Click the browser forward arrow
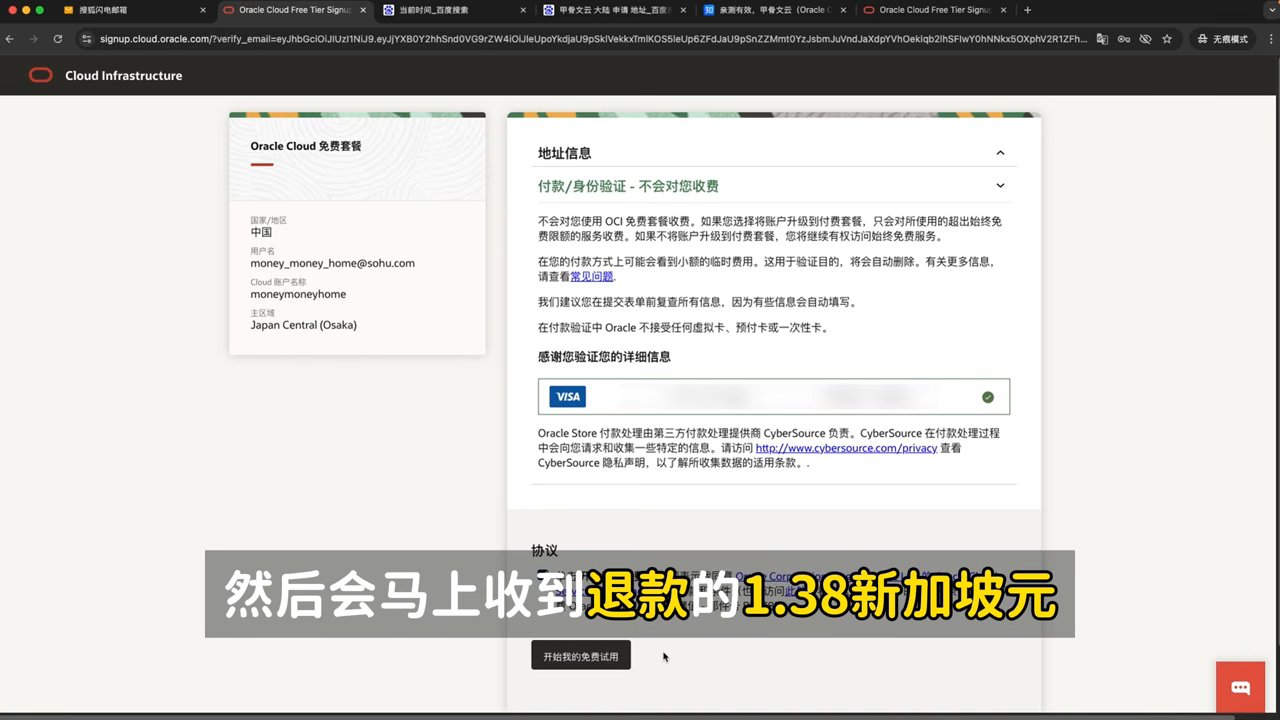 tap(33, 39)
